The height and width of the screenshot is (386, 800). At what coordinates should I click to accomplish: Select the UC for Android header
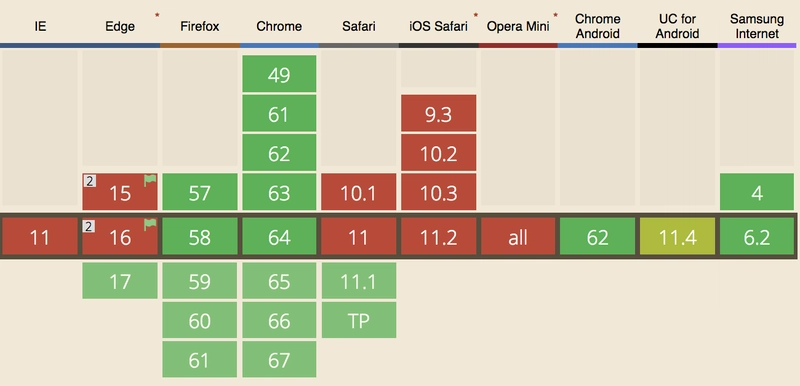677,26
